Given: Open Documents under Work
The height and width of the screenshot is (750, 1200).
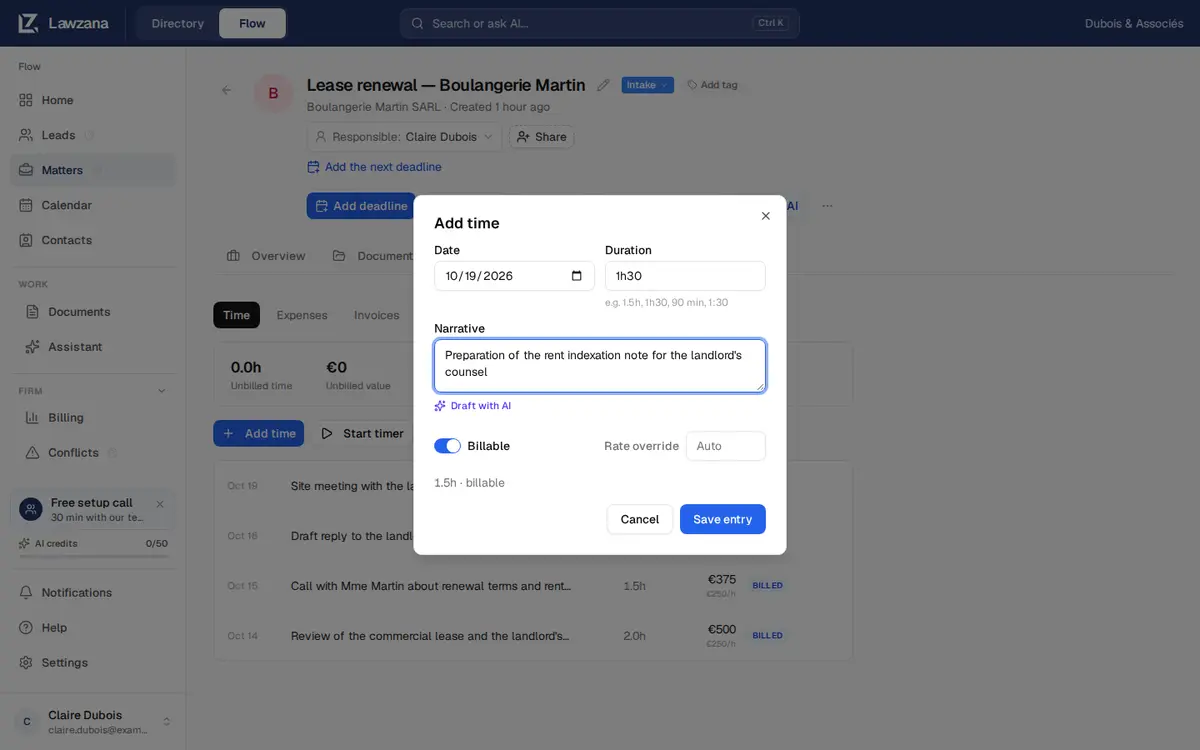Looking at the screenshot, I should pos(93,312).
